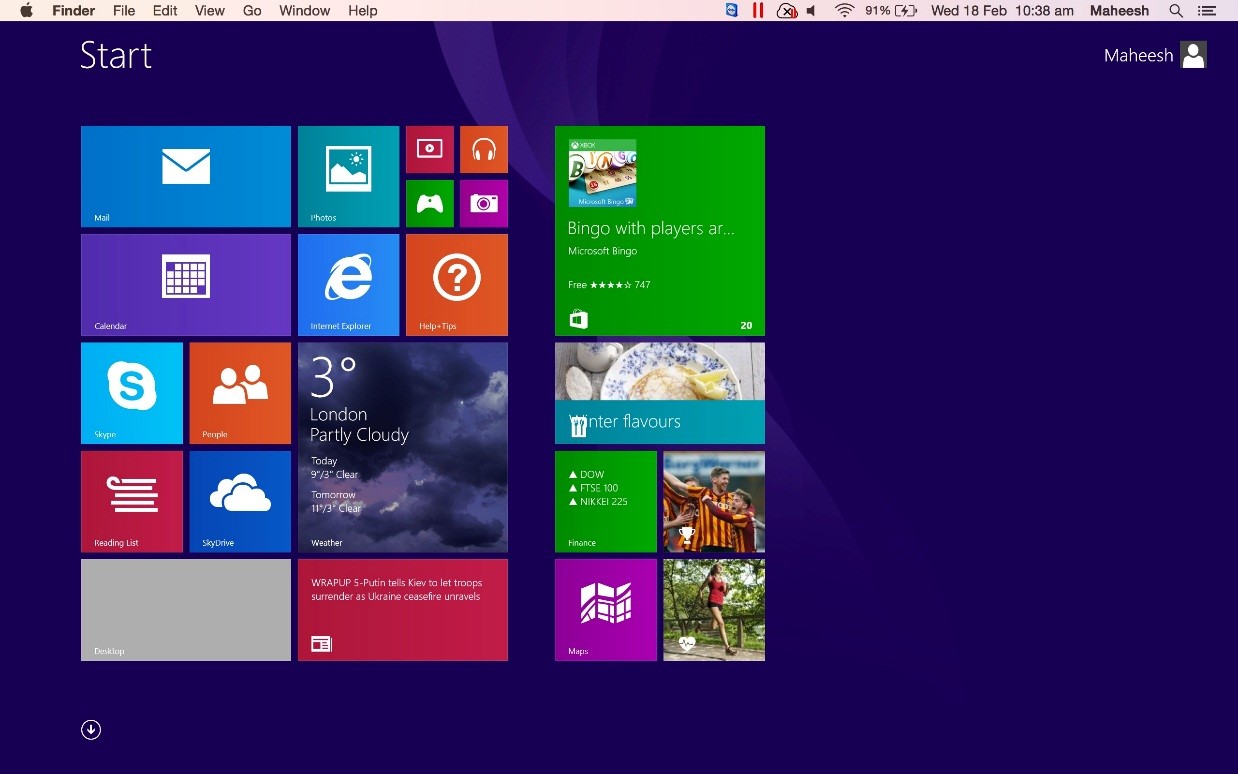Screen dimensions: 1238x774
Task: Open the Photos tile
Action: 348,177
